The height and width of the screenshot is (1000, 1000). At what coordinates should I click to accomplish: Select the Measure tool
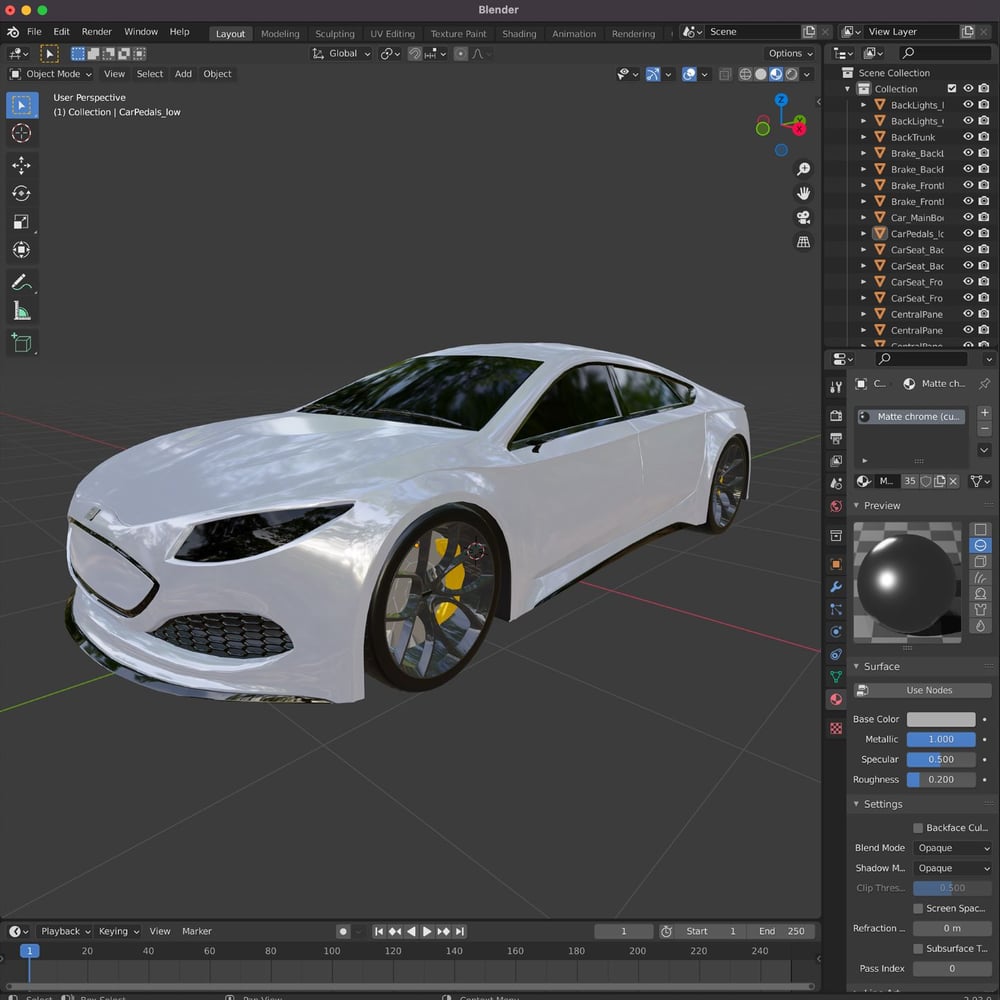pyautogui.click(x=21, y=312)
